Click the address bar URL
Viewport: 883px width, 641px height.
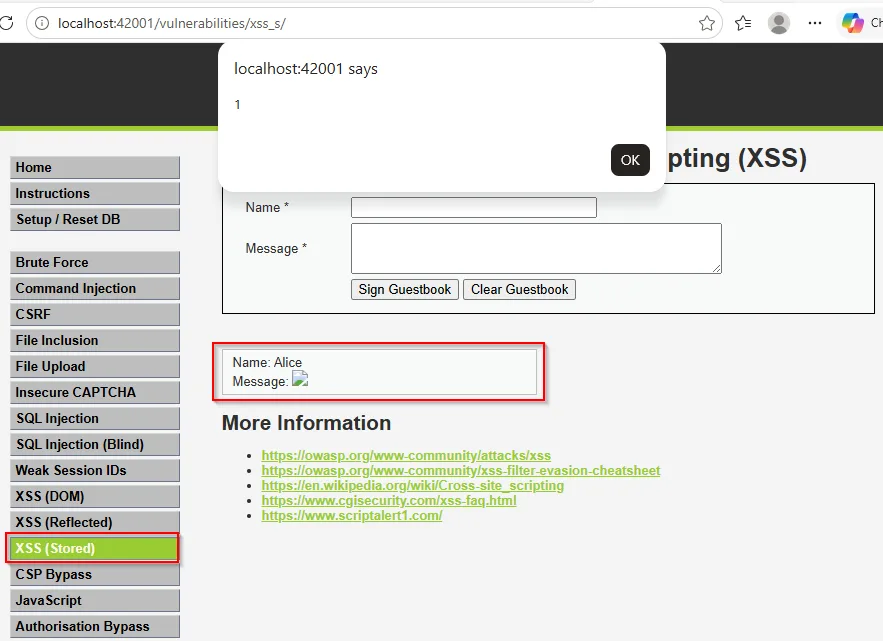coord(172,23)
